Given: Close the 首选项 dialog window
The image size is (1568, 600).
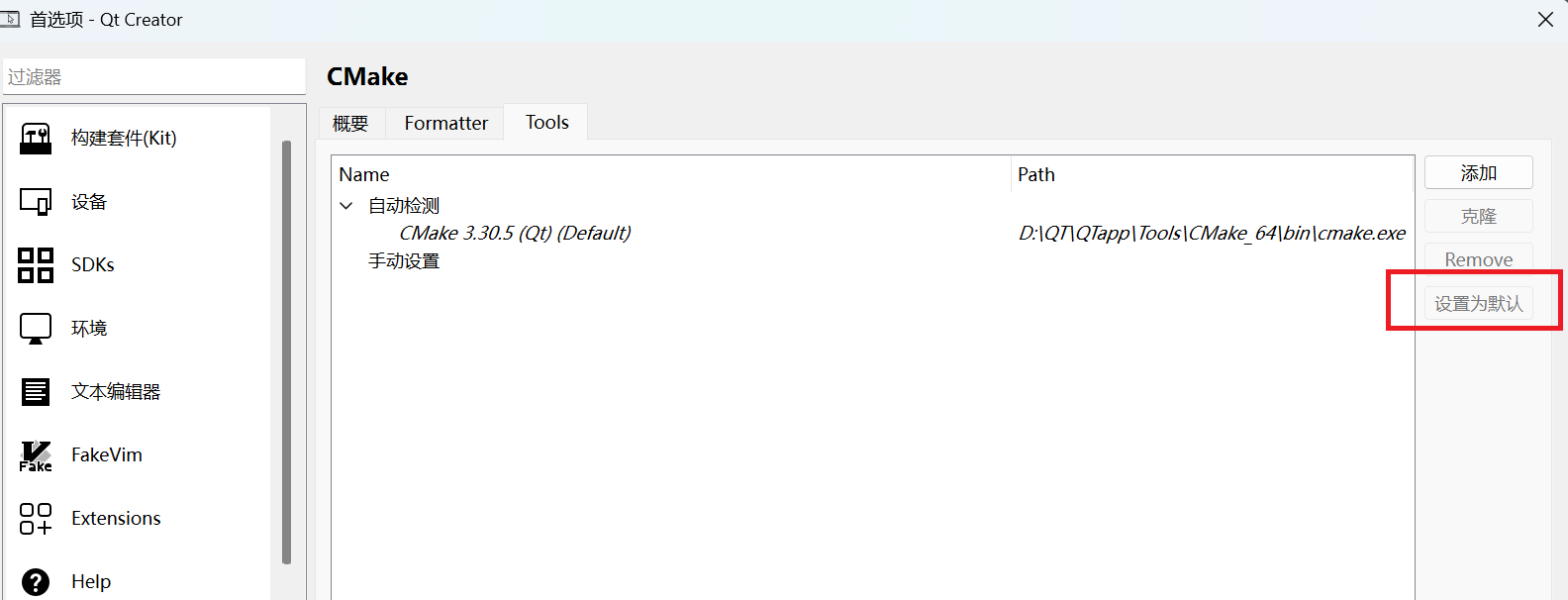Looking at the screenshot, I should (x=1545, y=20).
